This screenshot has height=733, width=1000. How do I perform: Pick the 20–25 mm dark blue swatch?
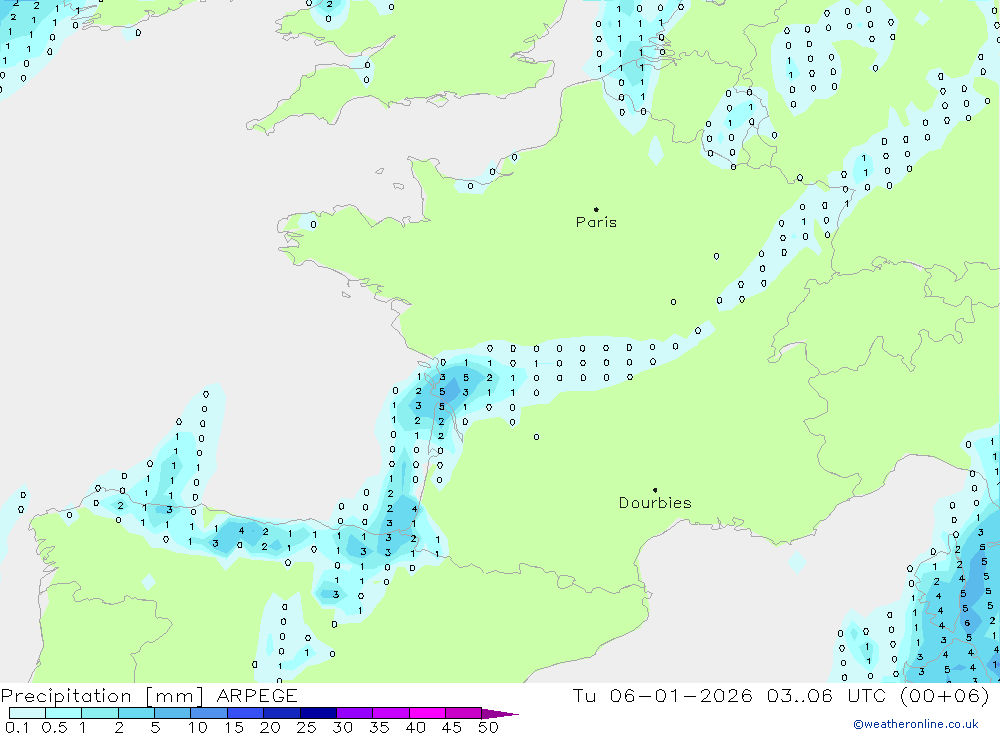pyautogui.click(x=282, y=713)
